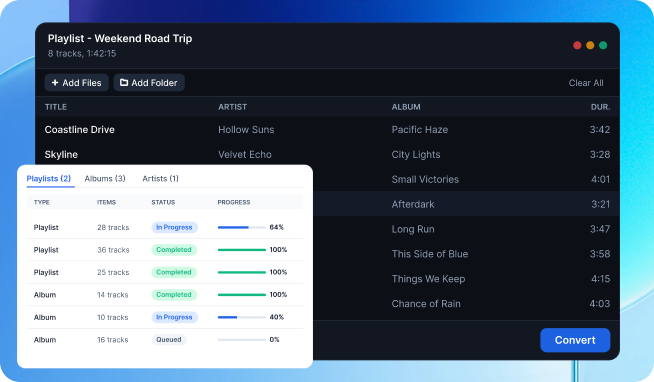Screen dimensions: 654x382
Task: Click album Pacific Haze
Action: (420, 130)
